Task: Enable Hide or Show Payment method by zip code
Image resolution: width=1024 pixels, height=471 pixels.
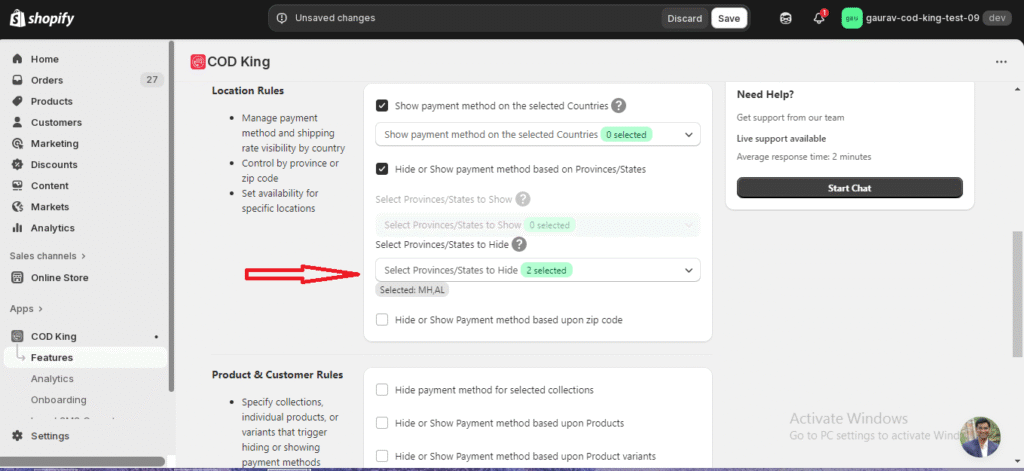Action: pyautogui.click(x=382, y=320)
